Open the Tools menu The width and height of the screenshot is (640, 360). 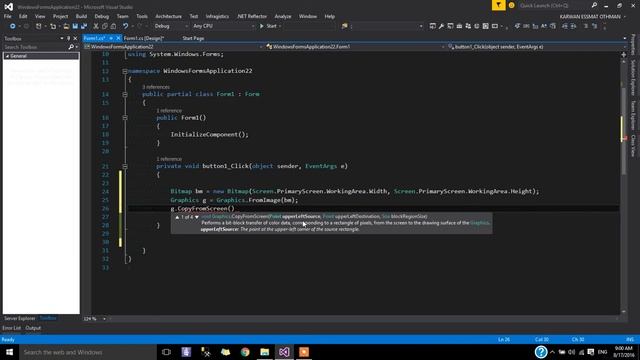142,16
